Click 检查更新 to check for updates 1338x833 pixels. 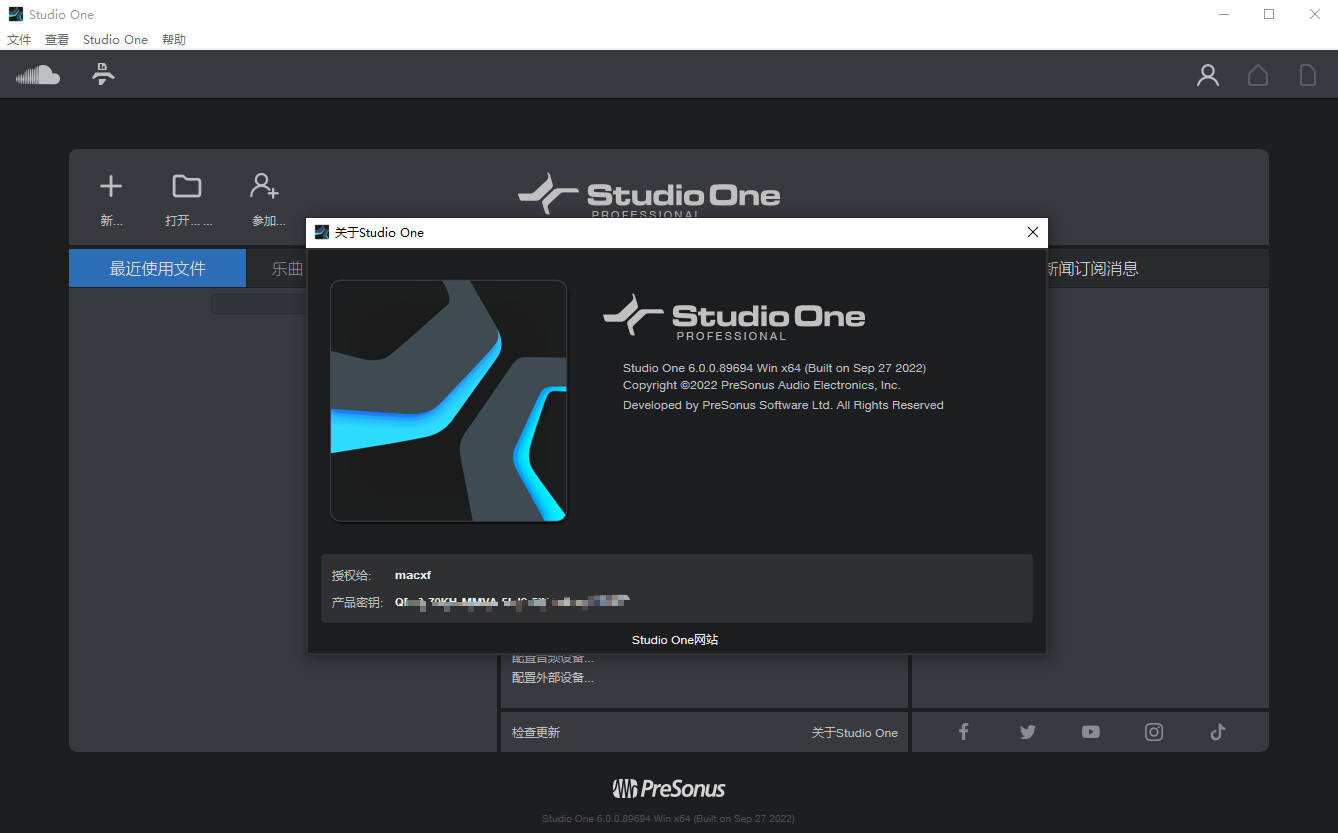click(536, 732)
